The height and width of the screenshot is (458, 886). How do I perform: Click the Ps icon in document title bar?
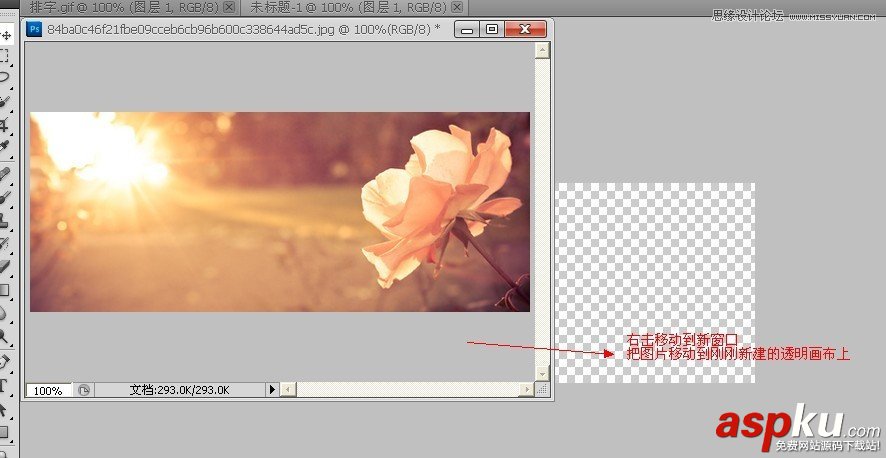click(x=34, y=29)
